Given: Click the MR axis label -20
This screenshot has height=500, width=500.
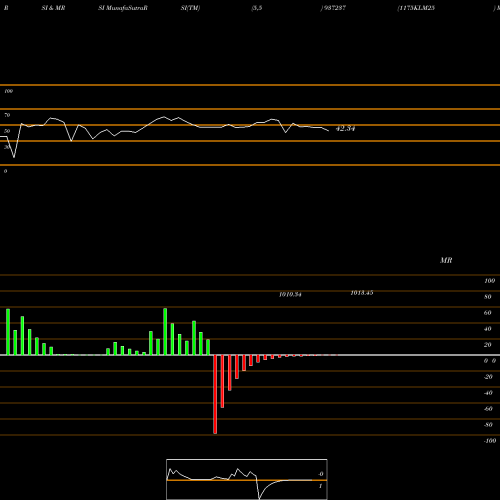Looking at the screenshot, I should point(488,377).
